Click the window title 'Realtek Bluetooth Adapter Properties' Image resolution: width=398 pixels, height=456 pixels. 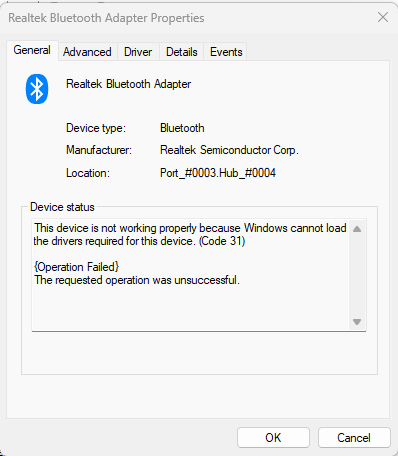[x=106, y=18]
